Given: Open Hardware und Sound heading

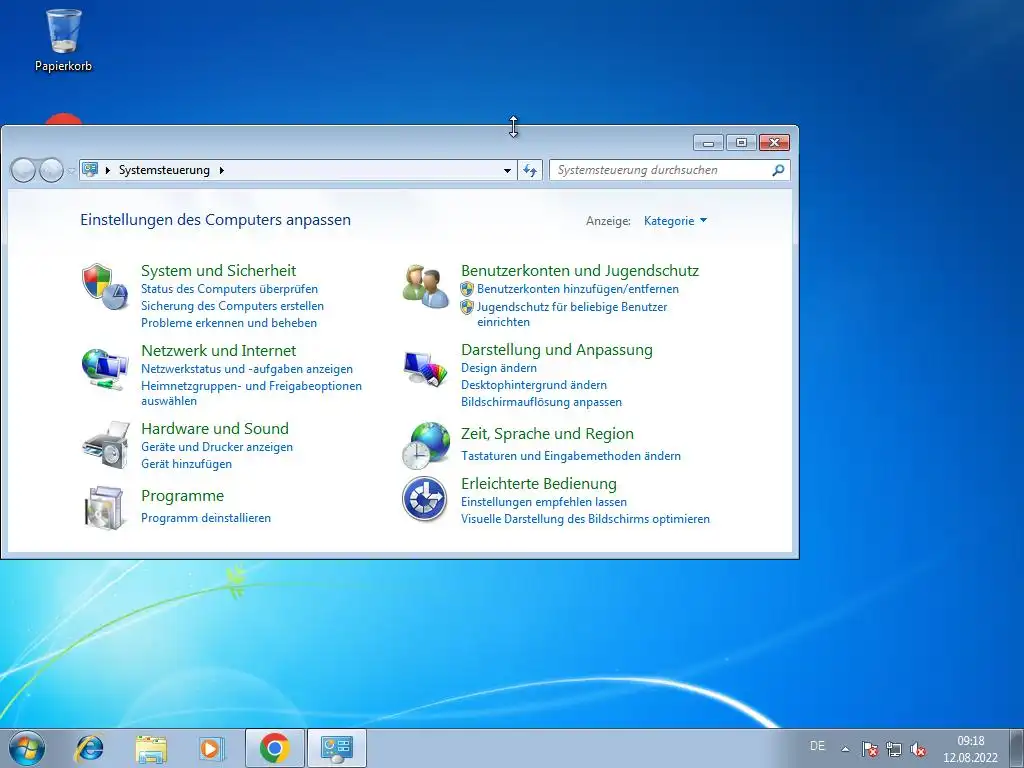Looking at the screenshot, I should tap(215, 428).
